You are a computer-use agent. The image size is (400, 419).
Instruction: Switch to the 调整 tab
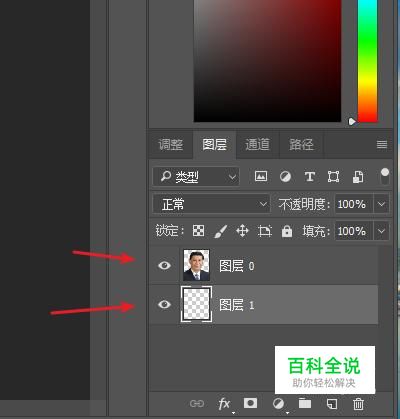[171, 145]
